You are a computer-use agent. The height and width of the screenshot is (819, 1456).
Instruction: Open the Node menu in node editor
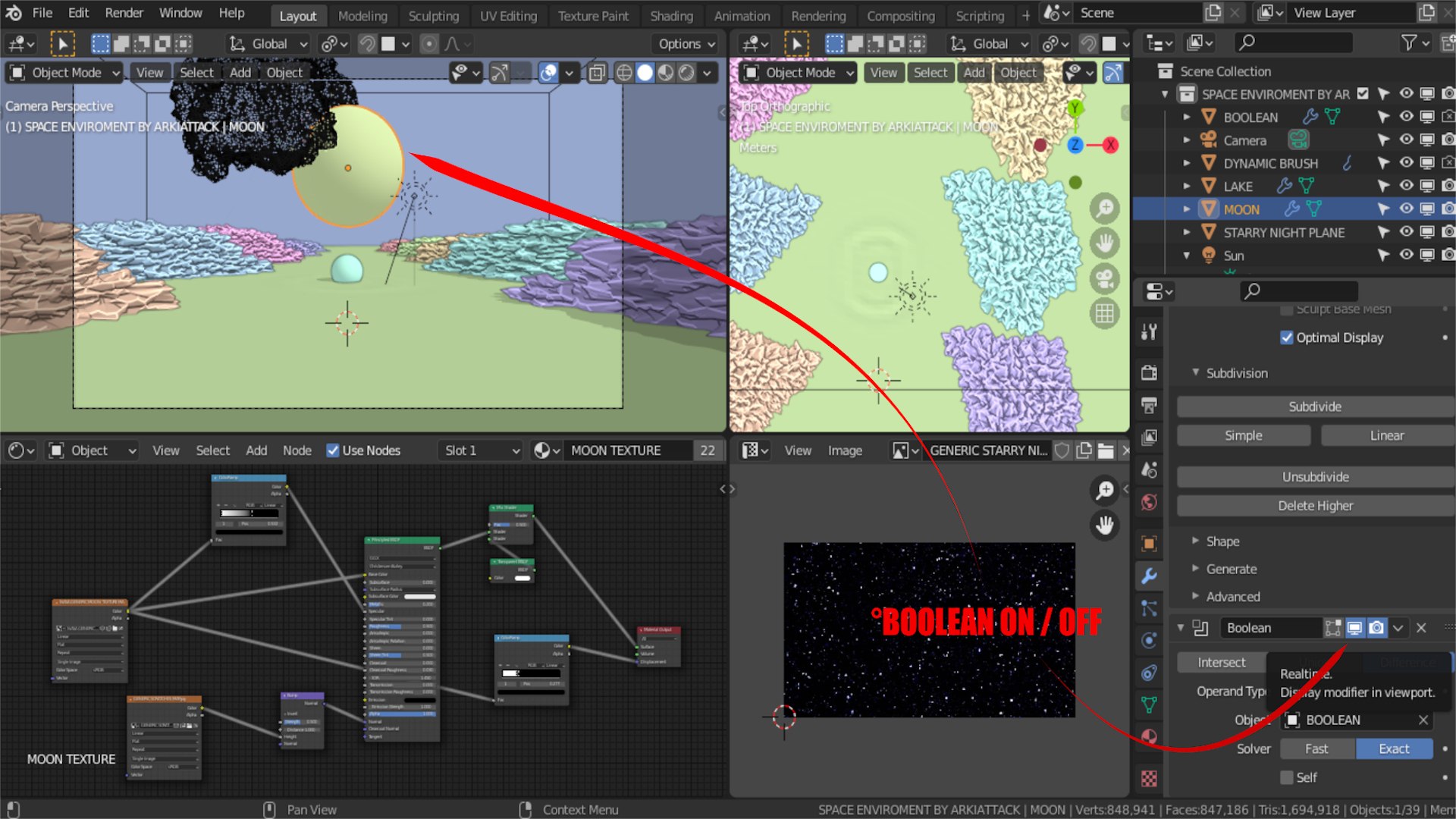tap(297, 450)
